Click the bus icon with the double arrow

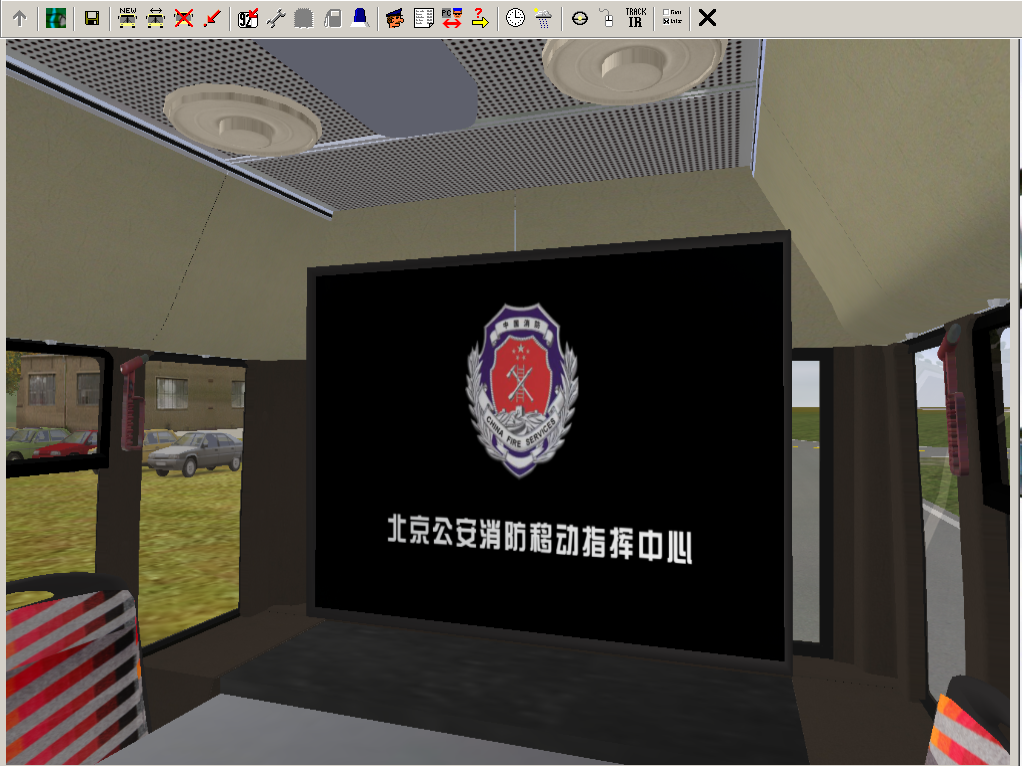click(156, 18)
